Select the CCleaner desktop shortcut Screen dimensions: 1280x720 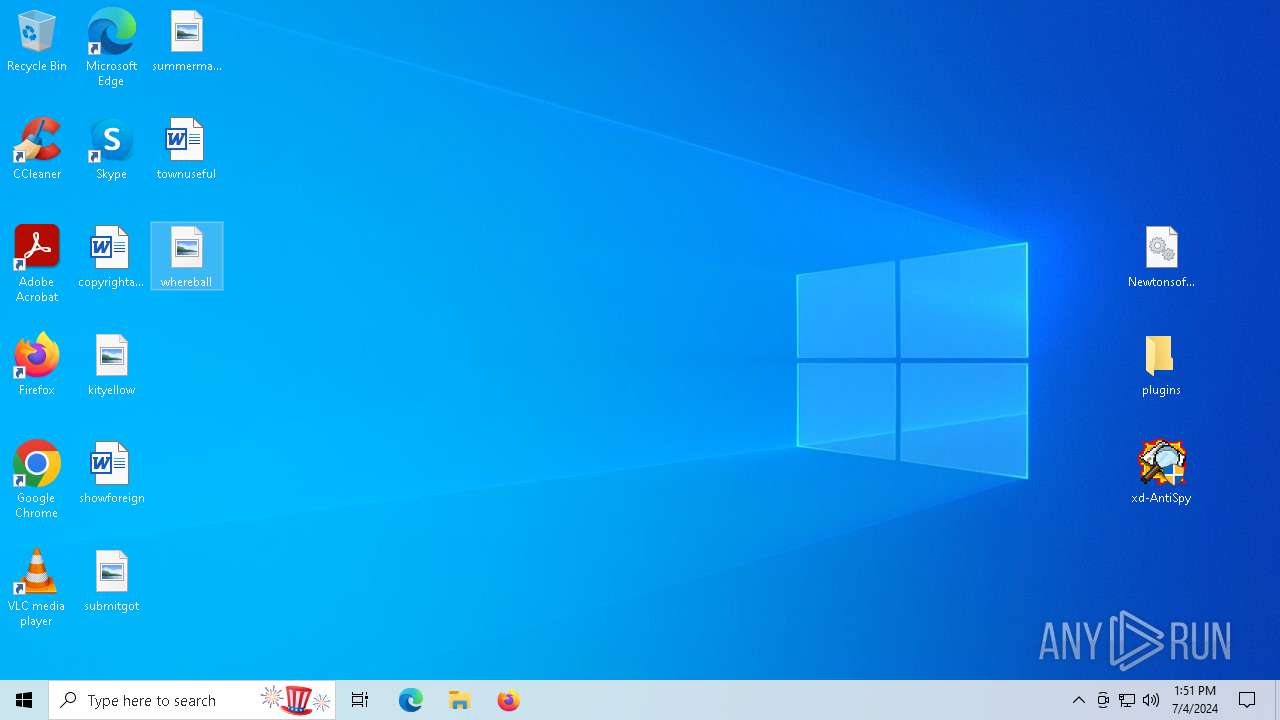coord(37,150)
